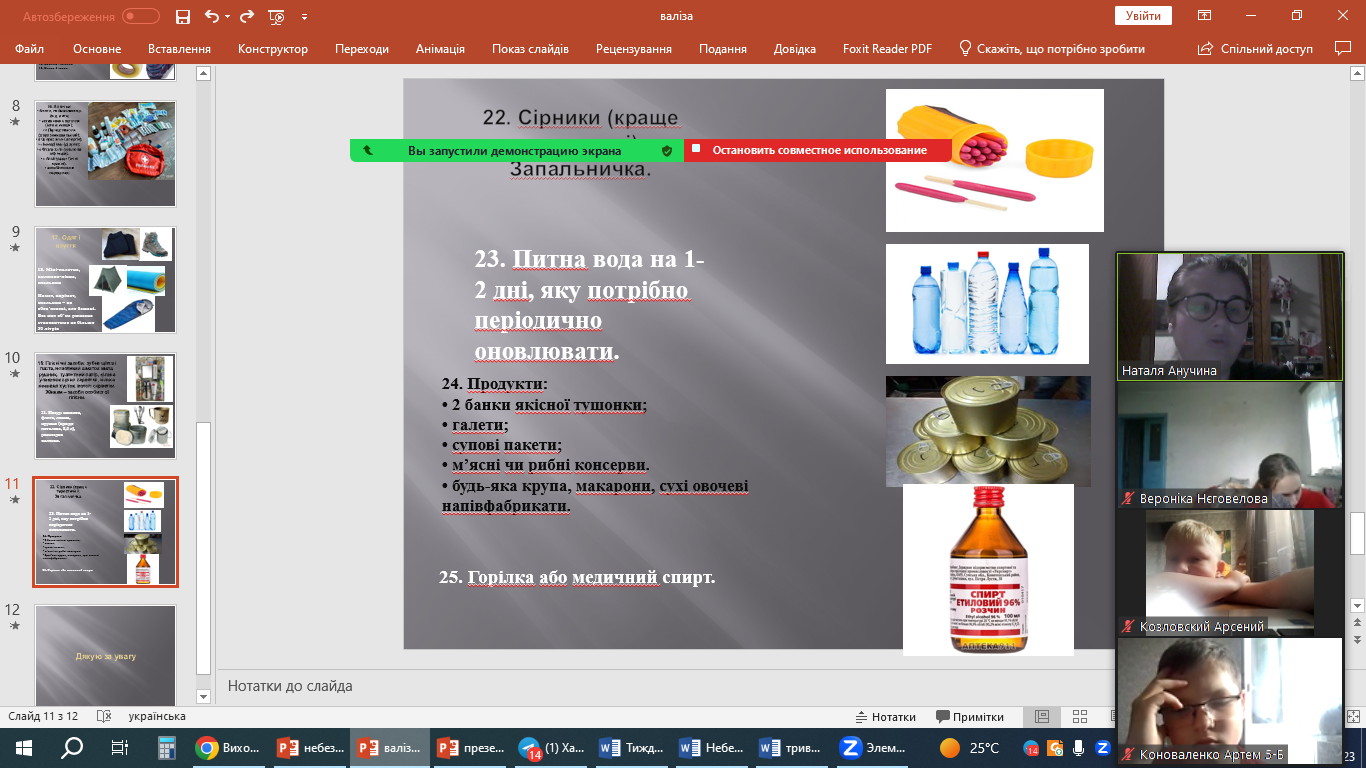Click the Save icon in quick access toolbar

point(182,16)
